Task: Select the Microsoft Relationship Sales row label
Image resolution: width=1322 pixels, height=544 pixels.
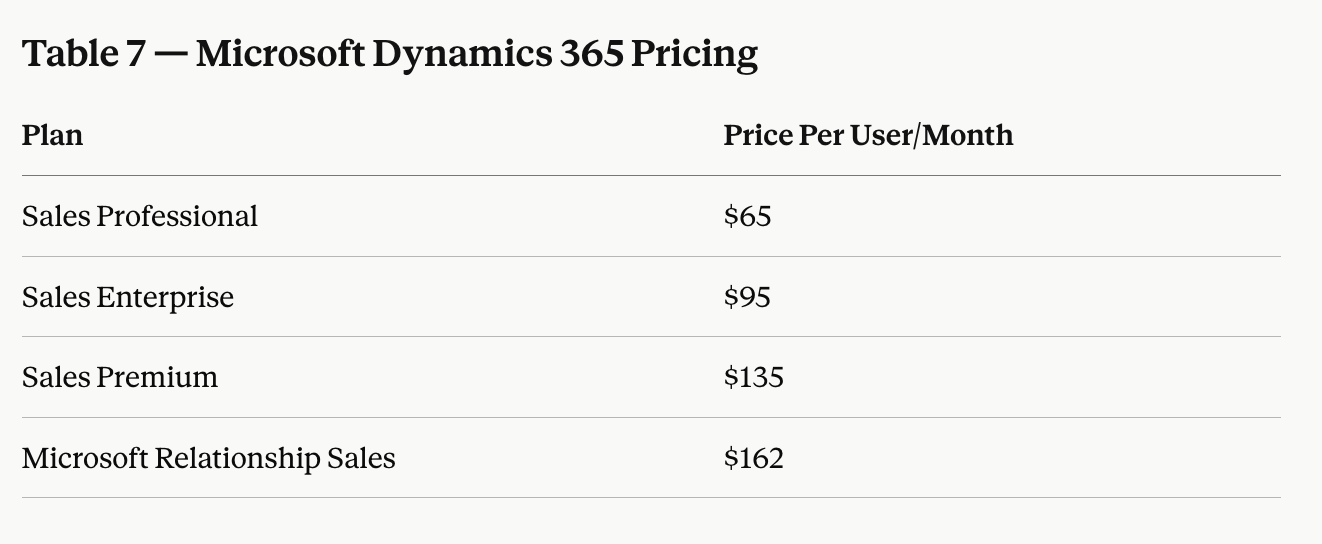Action: (x=209, y=458)
